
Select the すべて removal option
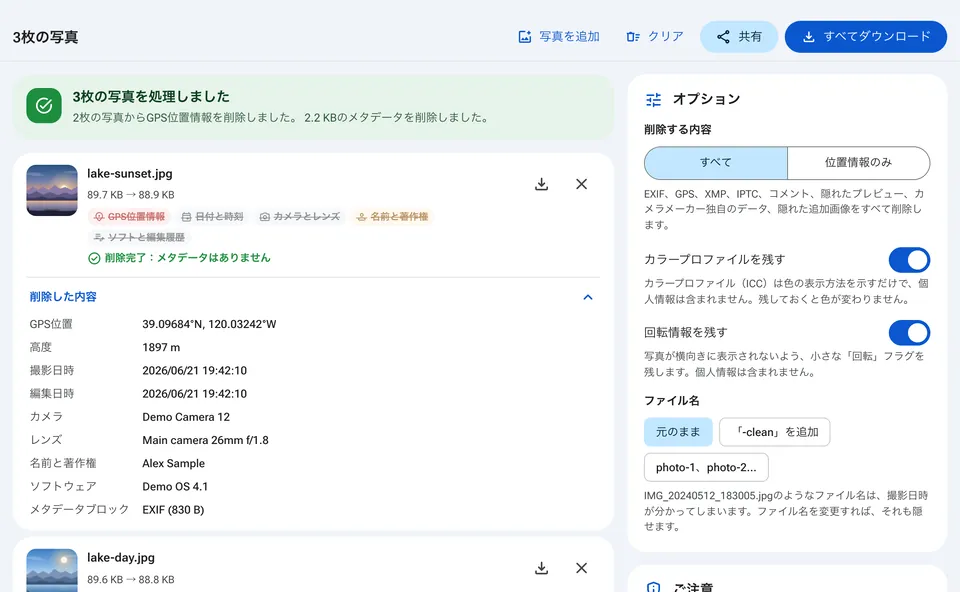point(716,162)
